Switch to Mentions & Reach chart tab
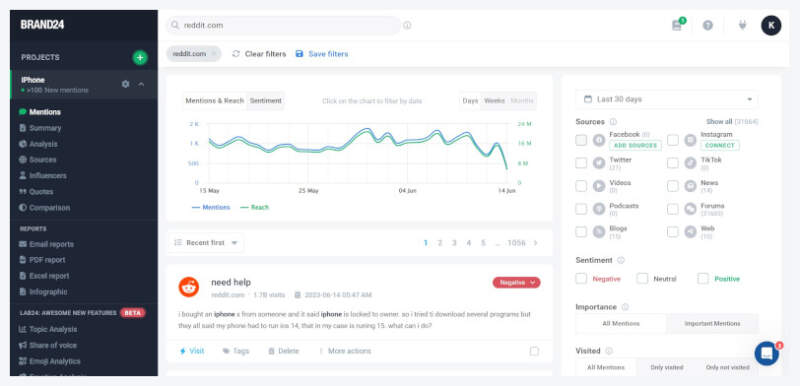The height and width of the screenshot is (386, 800). (215, 100)
